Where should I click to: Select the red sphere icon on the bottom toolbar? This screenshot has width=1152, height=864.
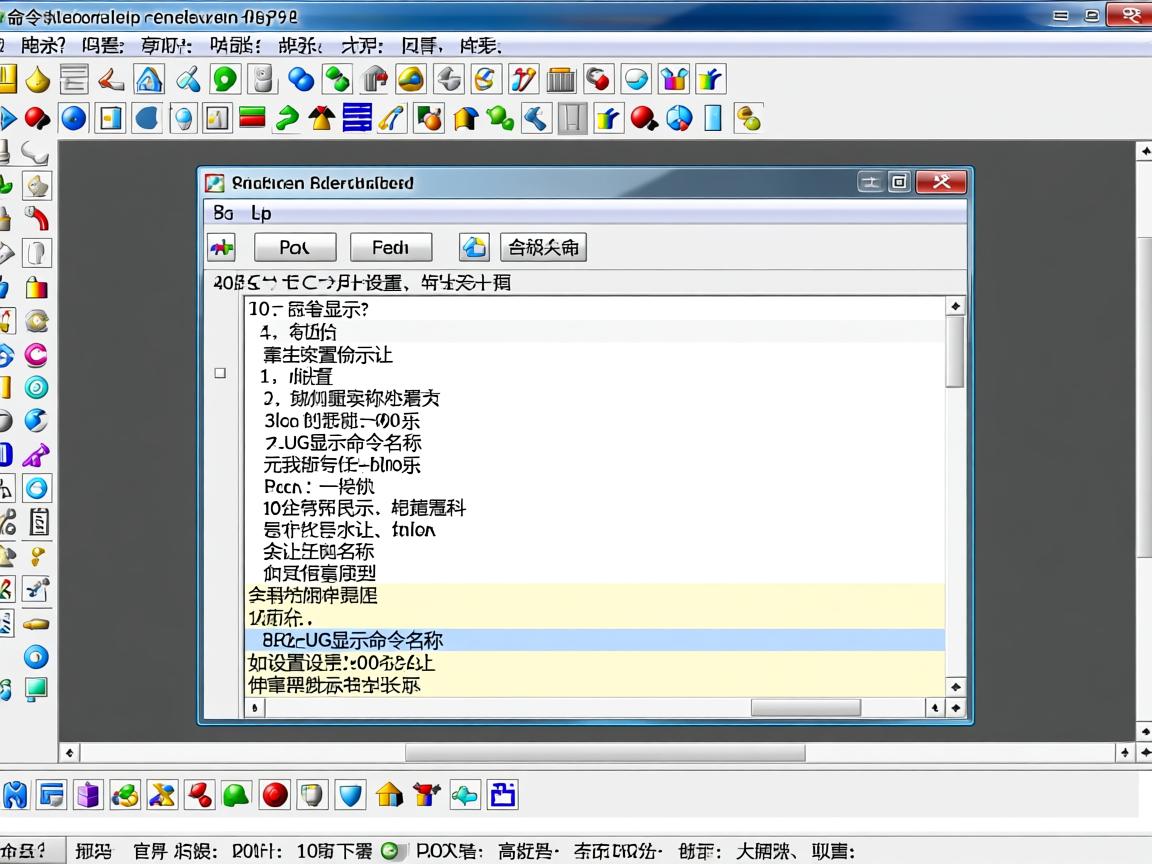272,794
